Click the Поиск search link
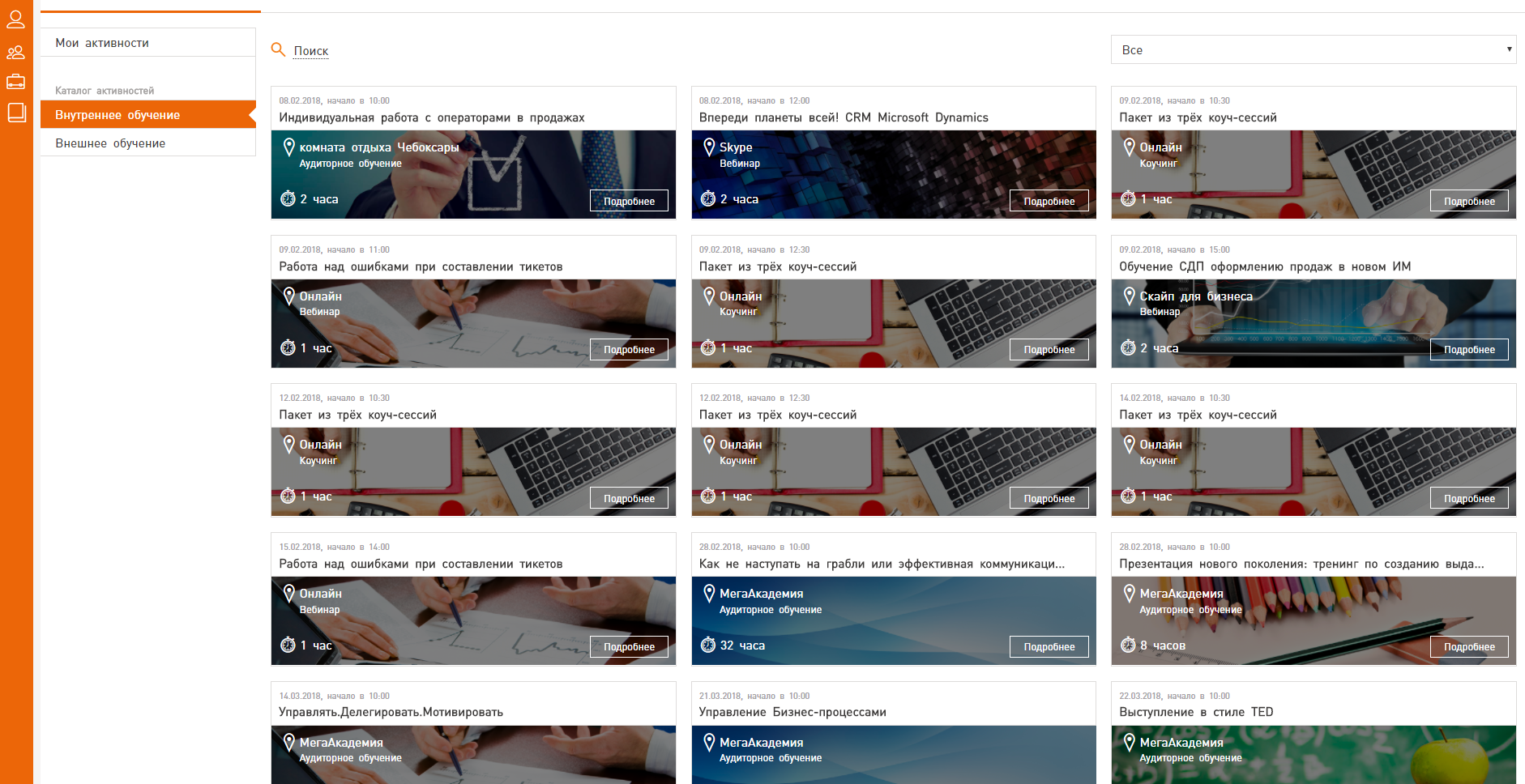This screenshot has width=1525, height=784. (311, 51)
